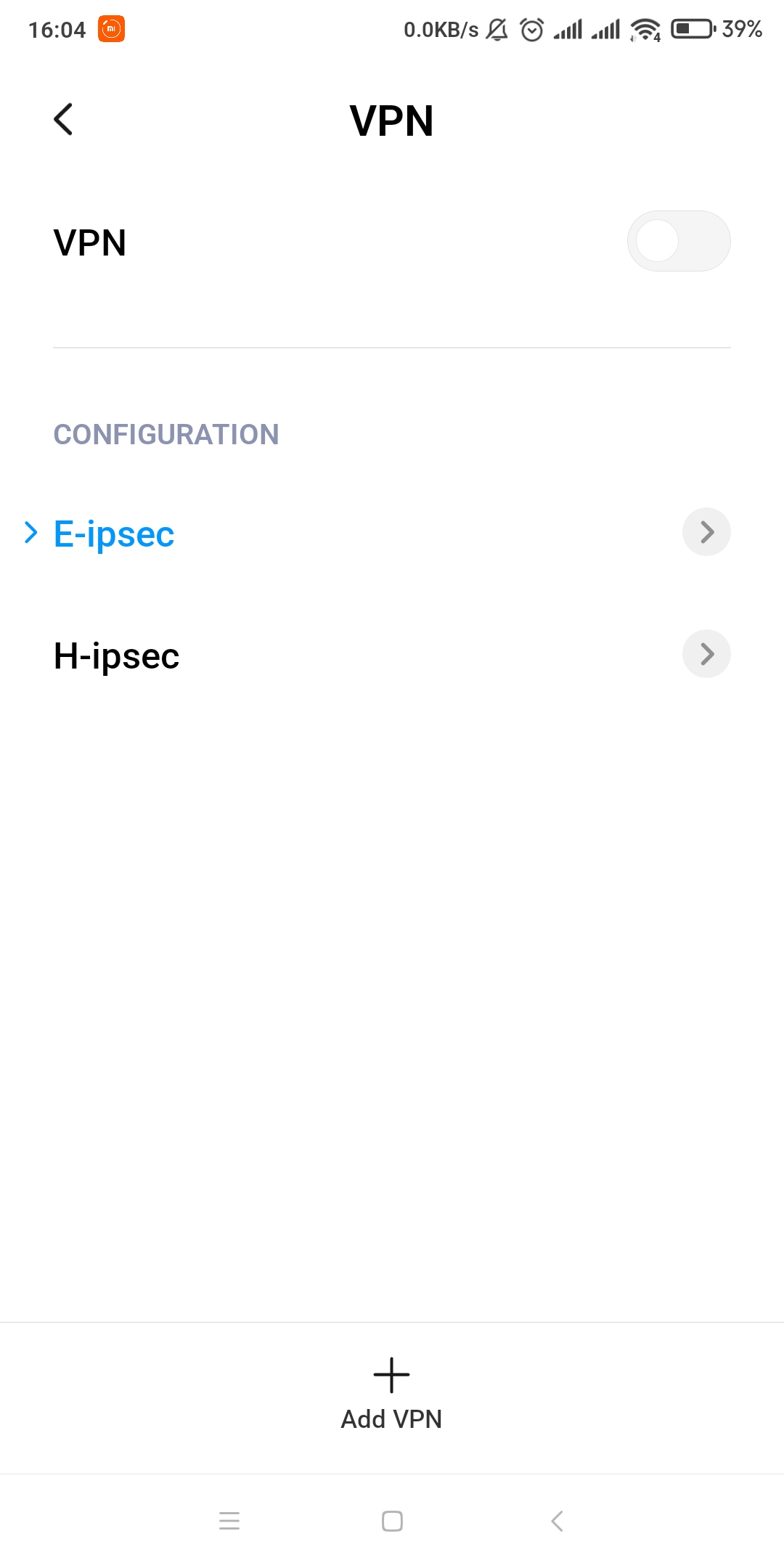This screenshot has height=1568, width=784.
Task: Tap the CONFIGURATION section header
Action: 166,435
